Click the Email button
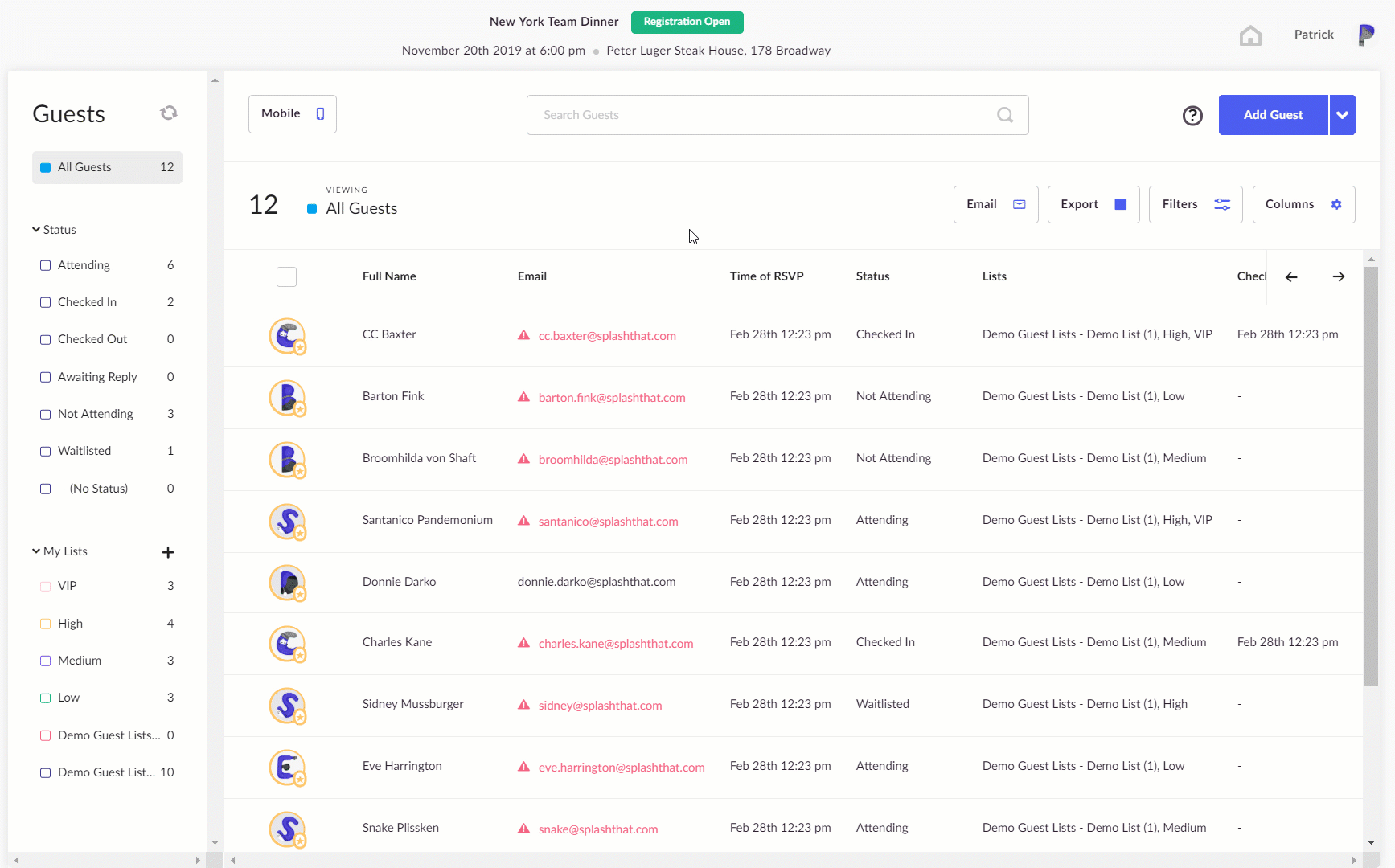The height and width of the screenshot is (868, 1395). pyautogui.click(x=995, y=204)
